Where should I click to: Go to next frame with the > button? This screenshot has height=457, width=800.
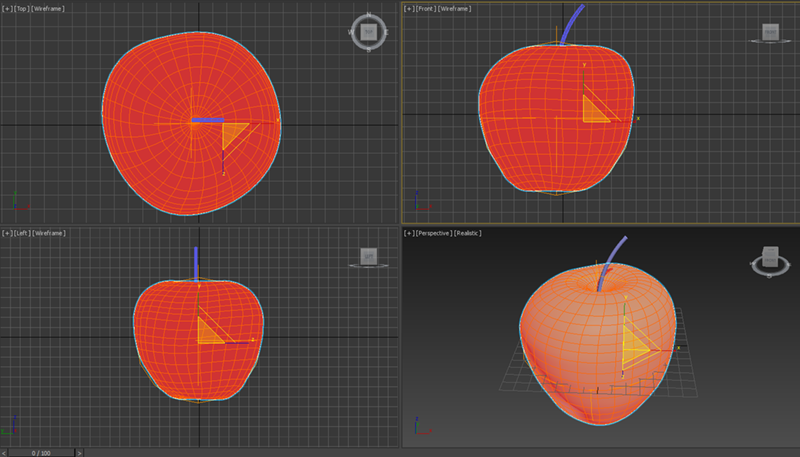point(79,453)
